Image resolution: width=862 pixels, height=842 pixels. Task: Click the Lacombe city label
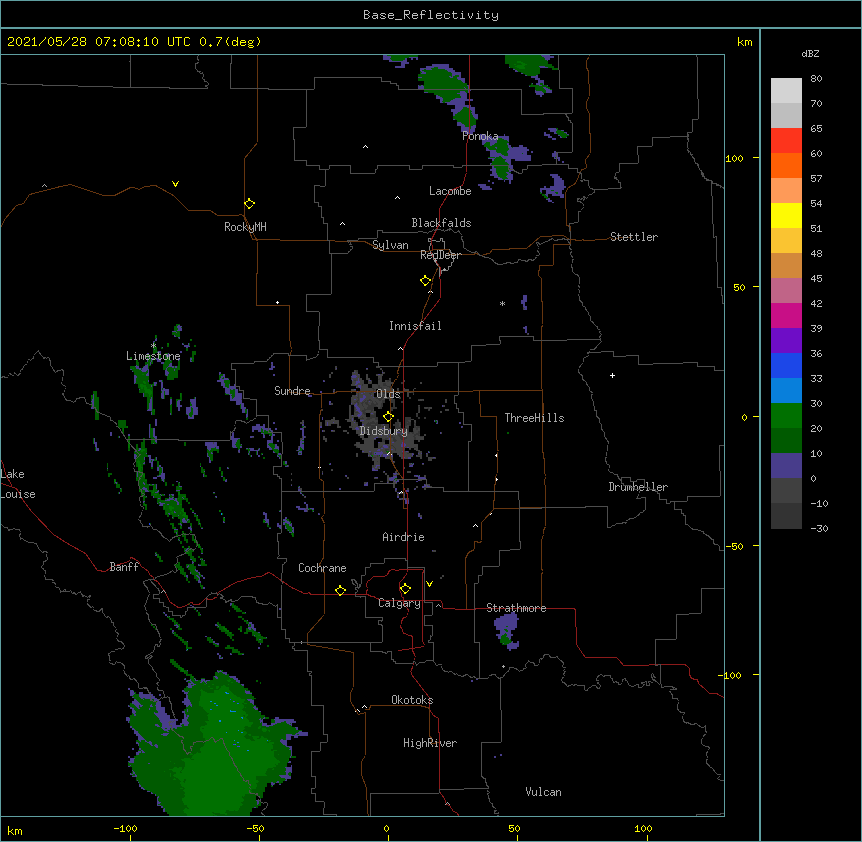point(450,191)
